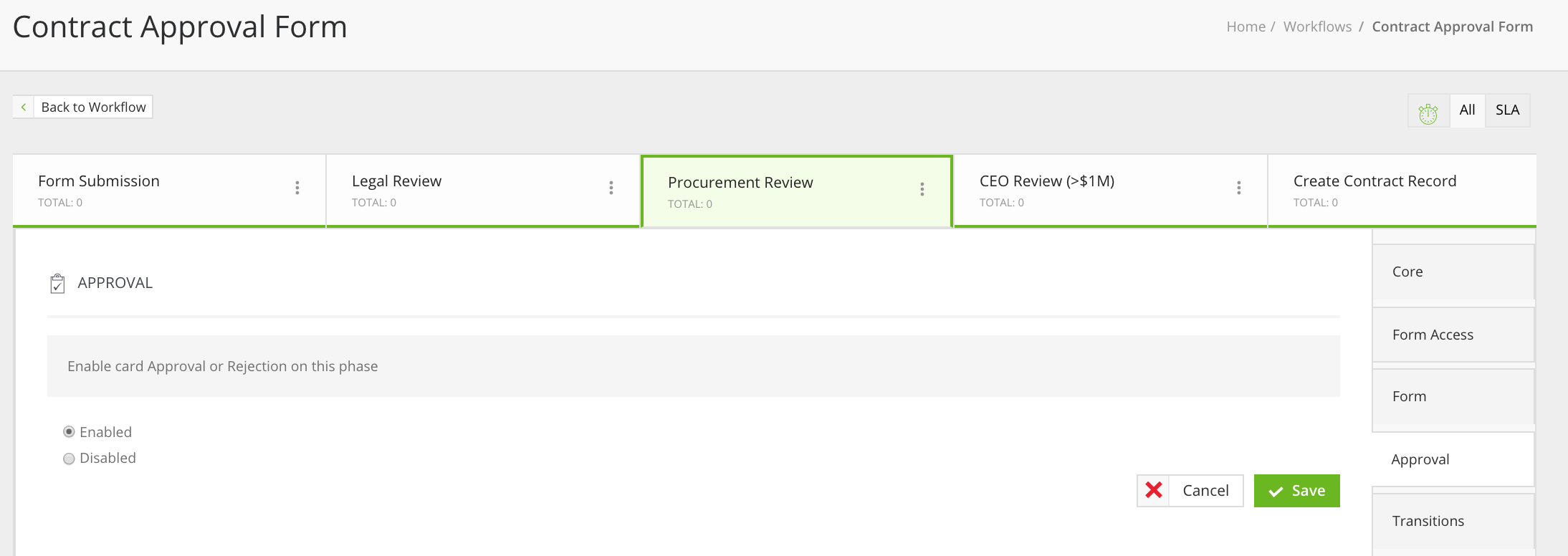Open Form Submission phase three-dot menu
The height and width of the screenshot is (556, 1568).
tap(297, 188)
